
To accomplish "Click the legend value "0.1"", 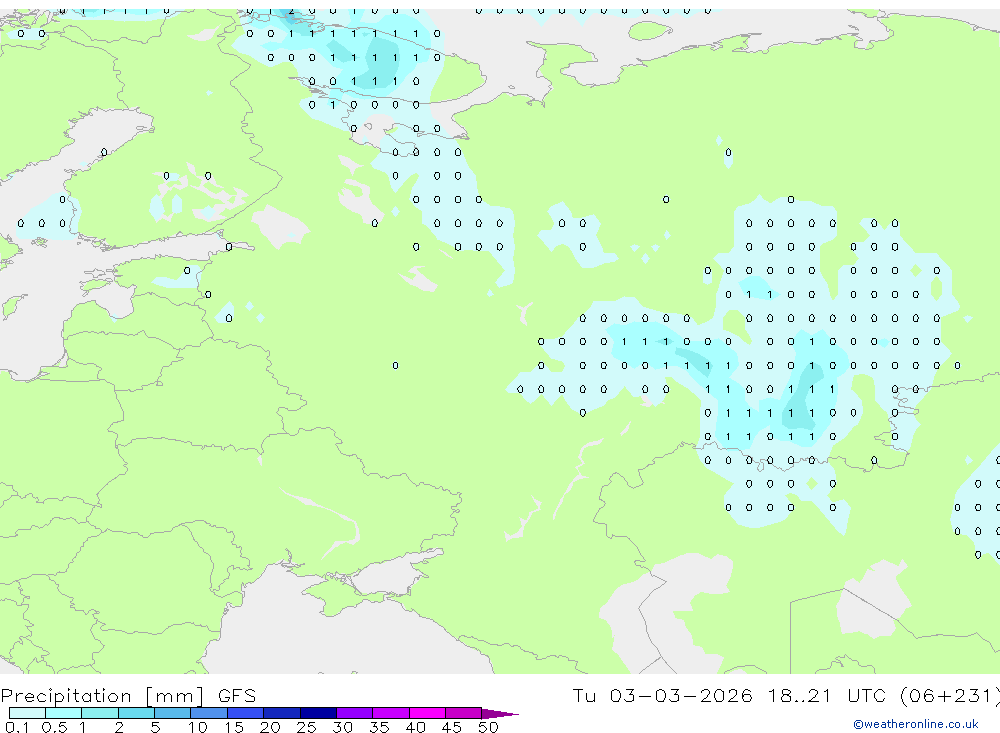I will pyautogui.click(x=17, y=727).
